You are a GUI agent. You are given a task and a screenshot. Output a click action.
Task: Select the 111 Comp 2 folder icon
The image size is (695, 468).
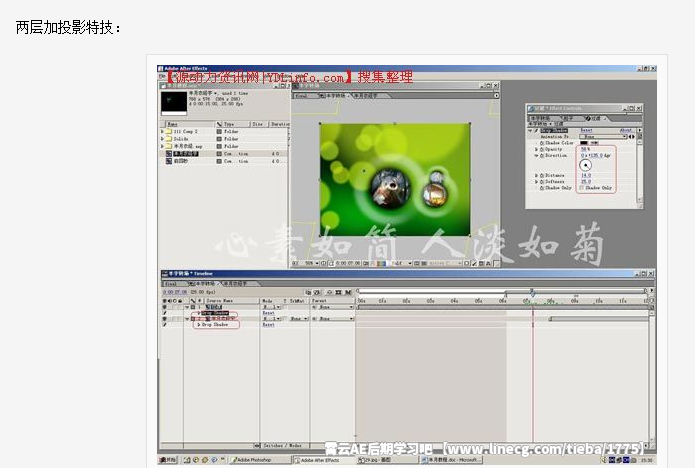coord(168,132)
